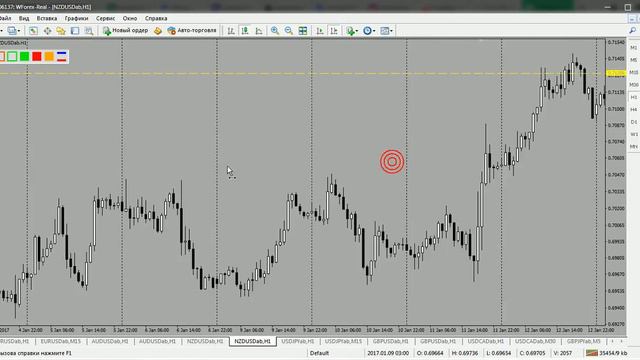Select the H1 timeframe
The height and width of the screenshot is (360, 640).
633,97
